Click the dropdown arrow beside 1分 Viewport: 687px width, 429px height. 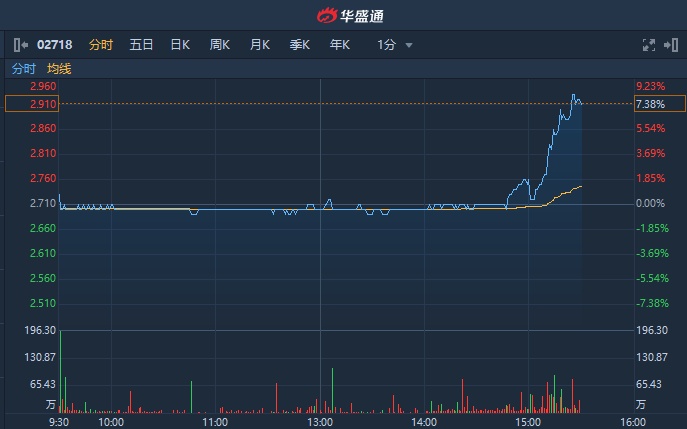tap(409, 45)
